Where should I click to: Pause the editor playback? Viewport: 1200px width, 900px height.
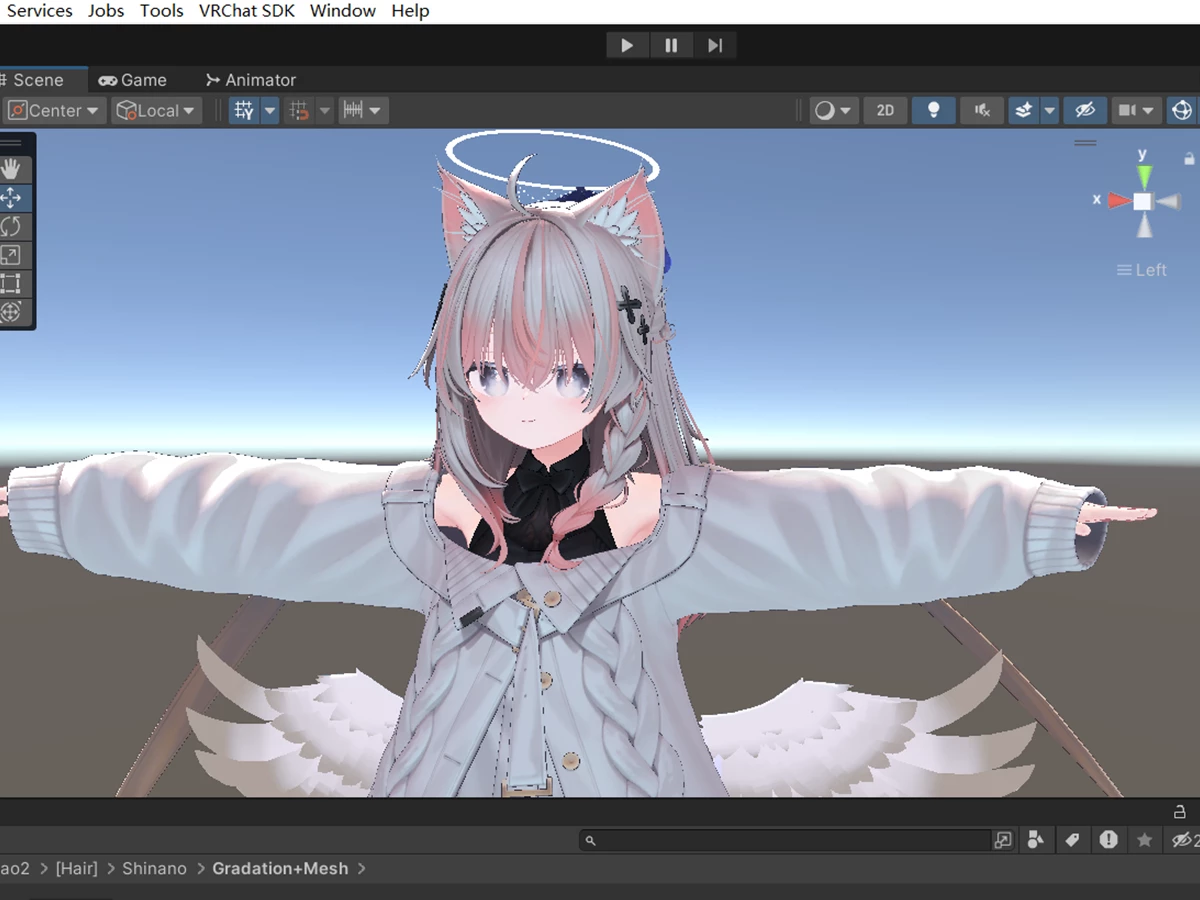coord(671,45)
